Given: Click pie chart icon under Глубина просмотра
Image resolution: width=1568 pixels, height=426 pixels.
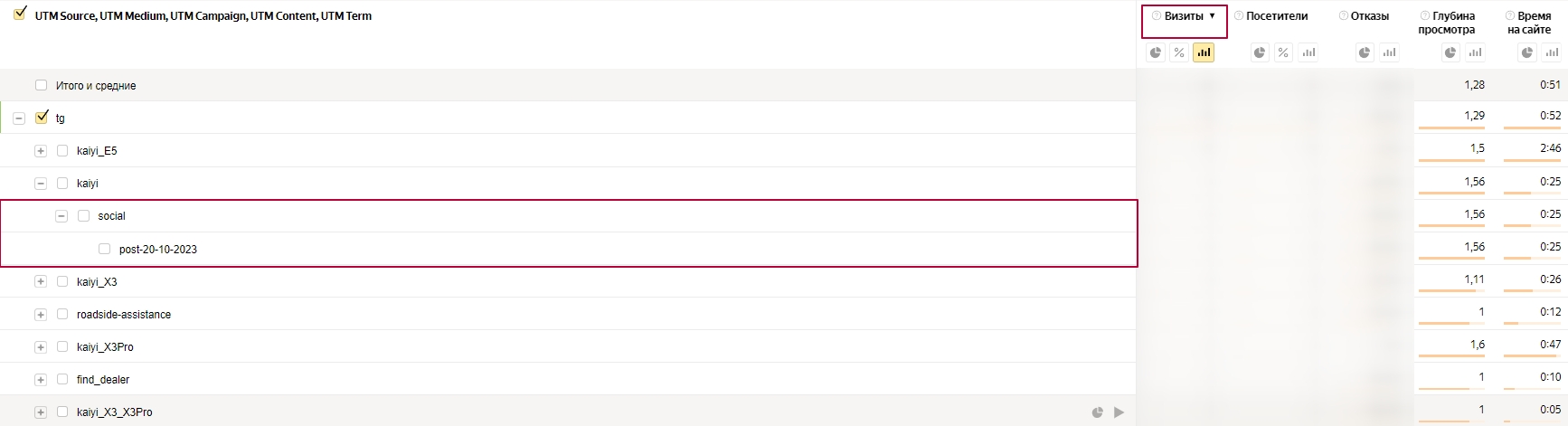Looking at the screenshot, I should pyautogui.click(x=1450, y=52).
